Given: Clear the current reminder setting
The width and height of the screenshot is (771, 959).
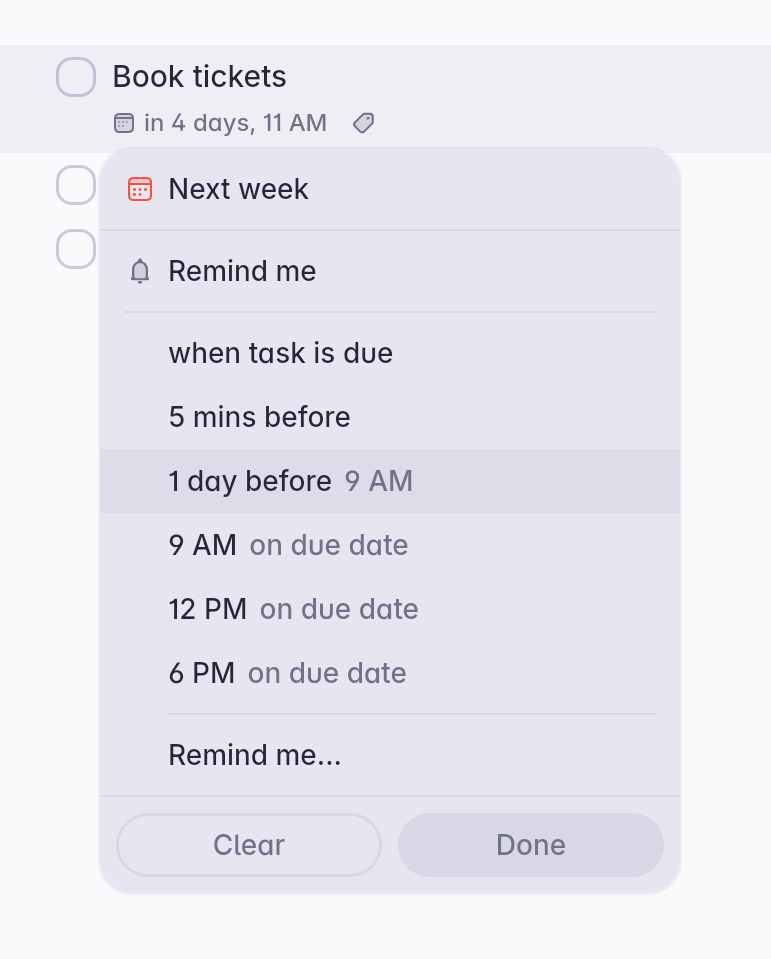Looking at the screenshot, I should click(248, 845).
